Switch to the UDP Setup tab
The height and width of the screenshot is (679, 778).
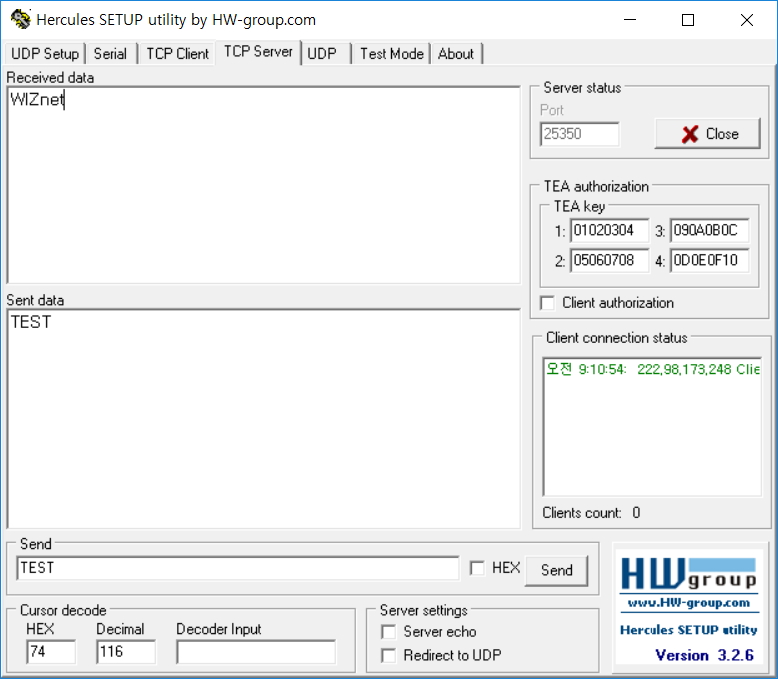click(45, 54)
